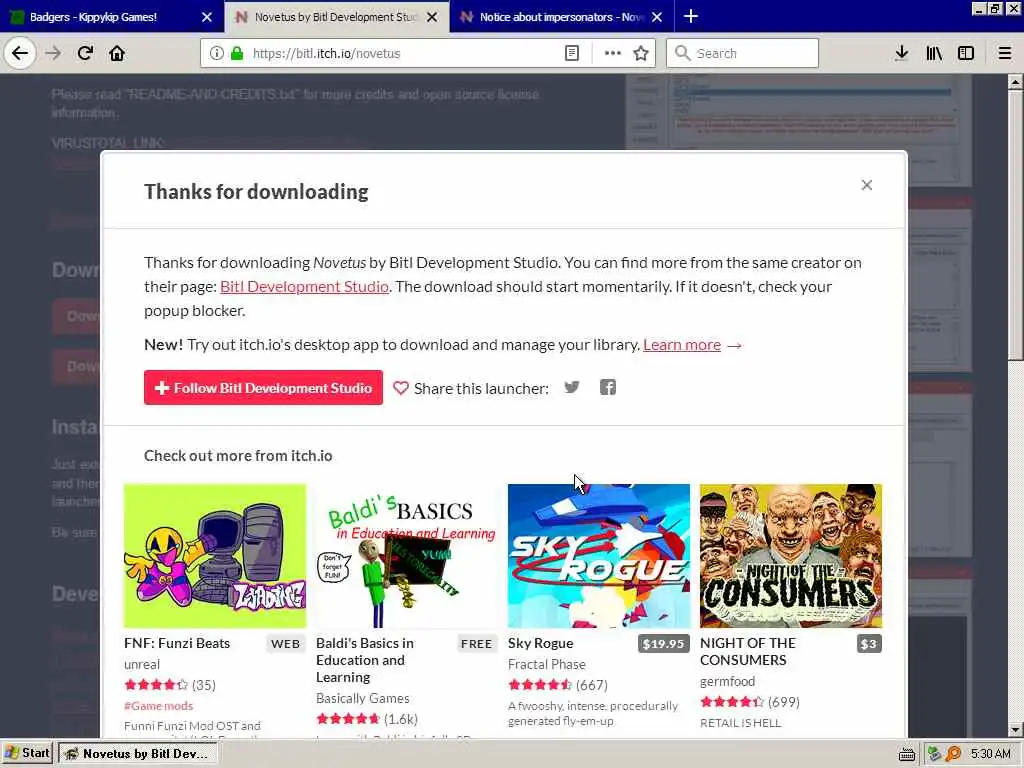This screenshot has width=1024, height=768.
Task: Click the FNF Funzi Beats (35) rating
Action: click(x=170, y=684)
